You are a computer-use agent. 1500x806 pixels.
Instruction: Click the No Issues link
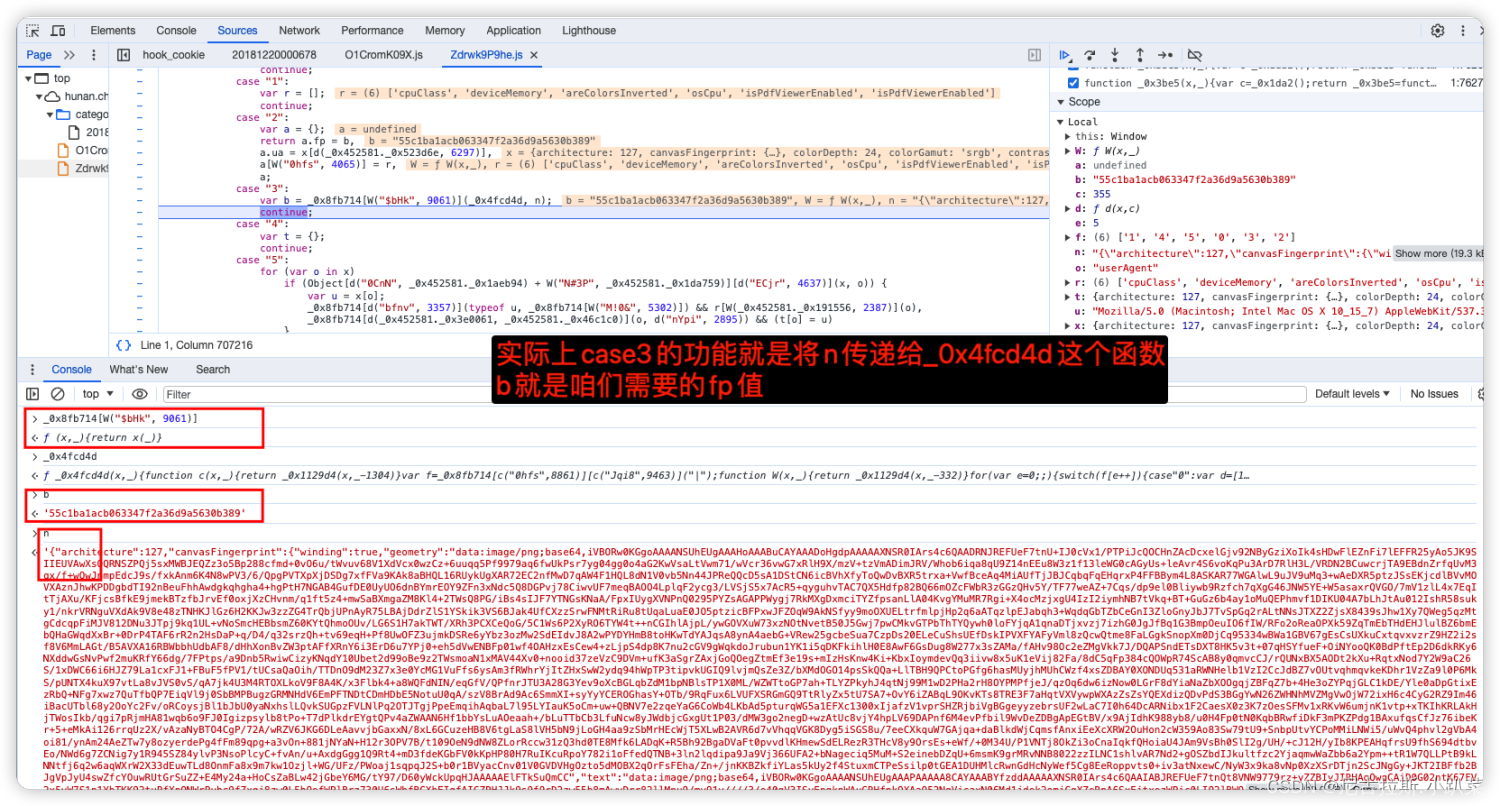click(x=1434, y=393)
